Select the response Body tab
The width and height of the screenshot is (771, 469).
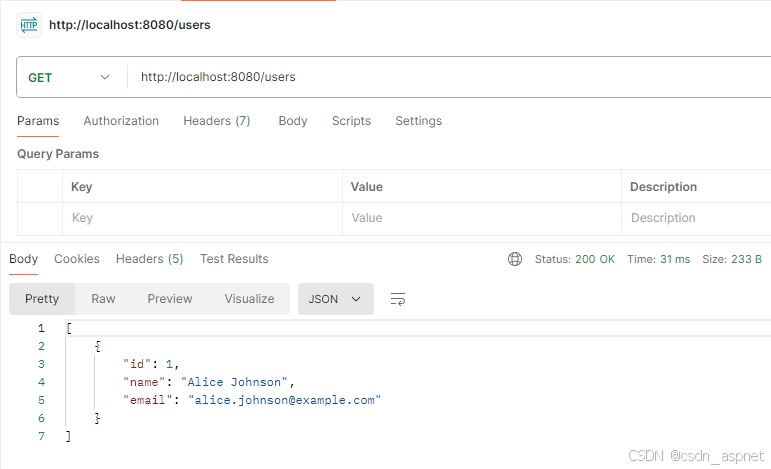[24, 259]
